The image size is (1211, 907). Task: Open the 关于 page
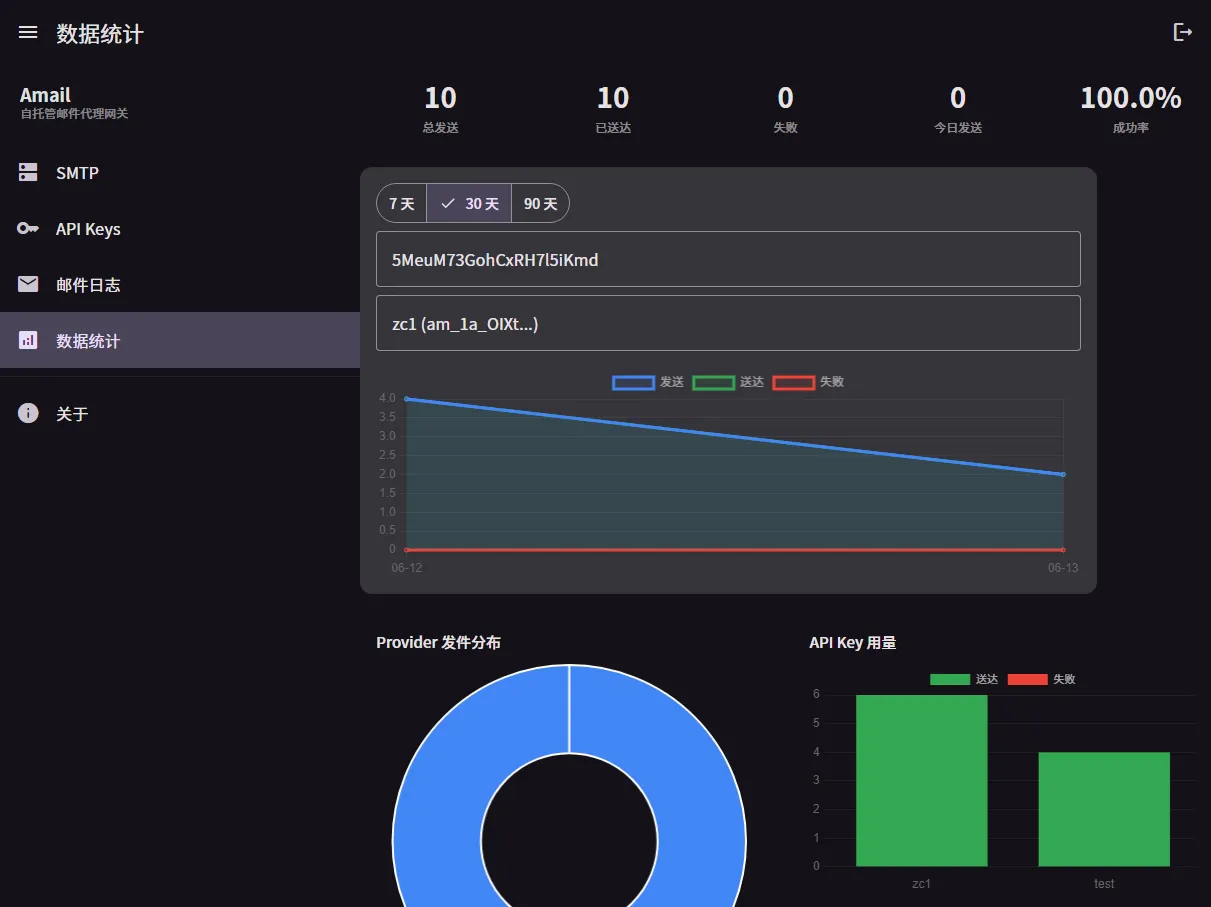tap(180, 413)
